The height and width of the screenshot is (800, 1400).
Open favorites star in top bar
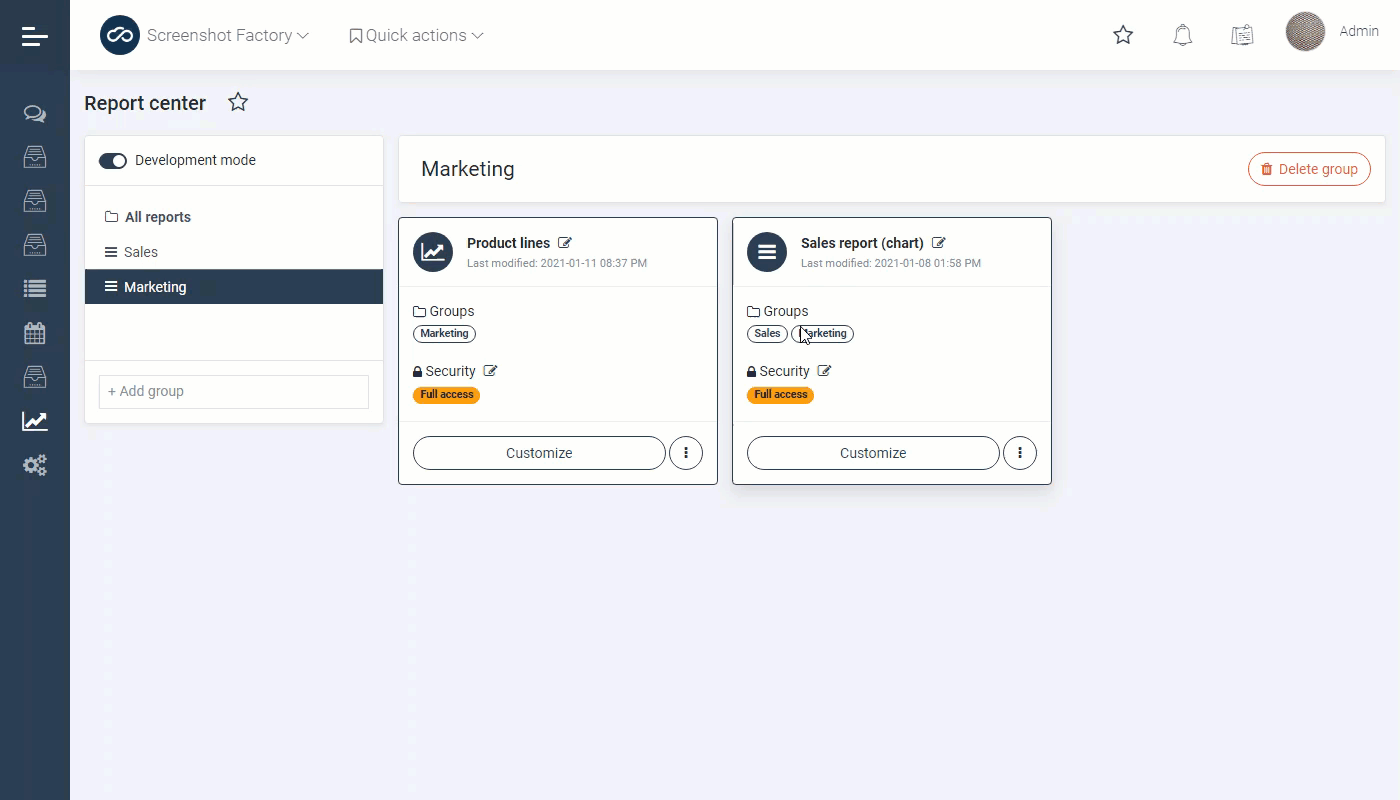(x=1123, y=36)
